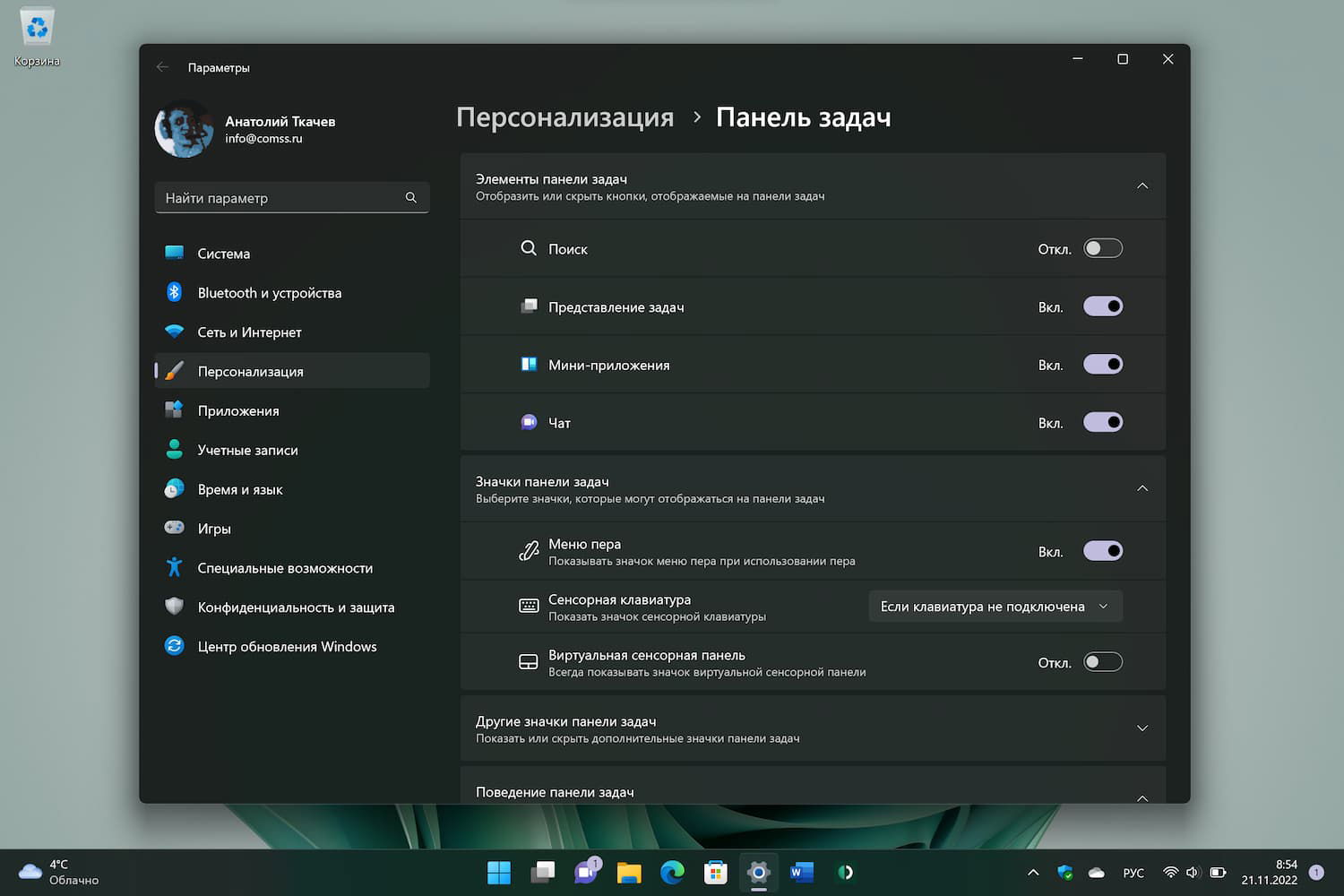The image size is (1344, 896).
Task: Click the Windows Start button
Action: [499, 872]
